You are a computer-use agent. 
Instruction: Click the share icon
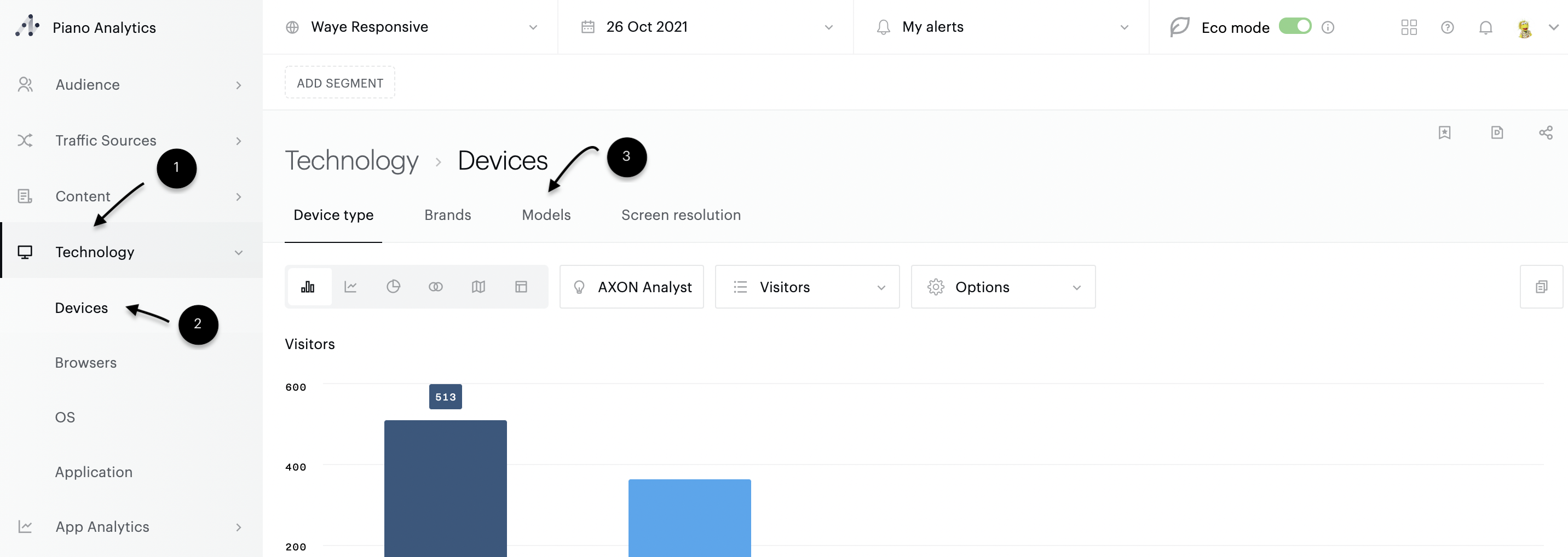[x=1546, y=132]
